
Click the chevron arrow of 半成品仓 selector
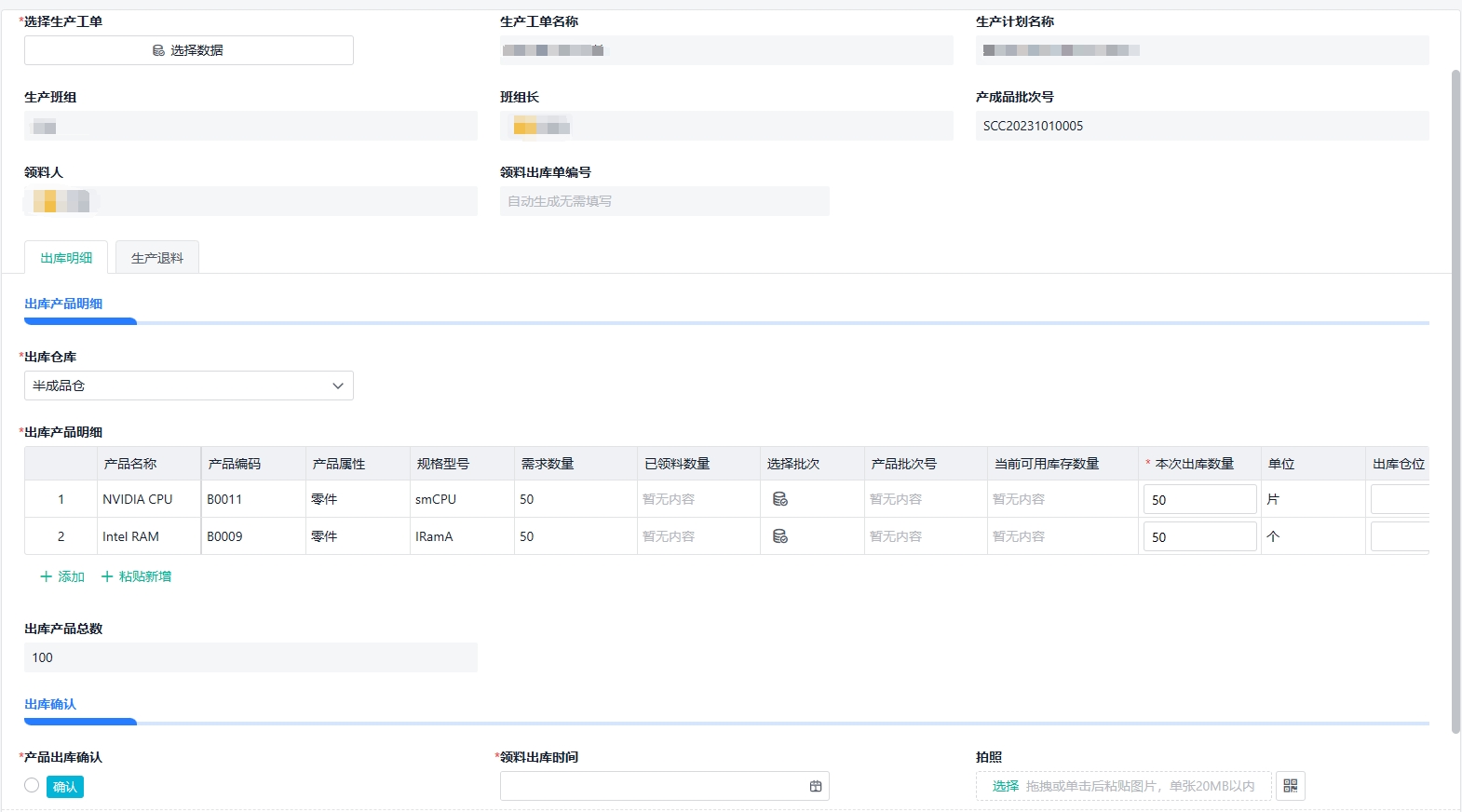[x=338, y=386]
